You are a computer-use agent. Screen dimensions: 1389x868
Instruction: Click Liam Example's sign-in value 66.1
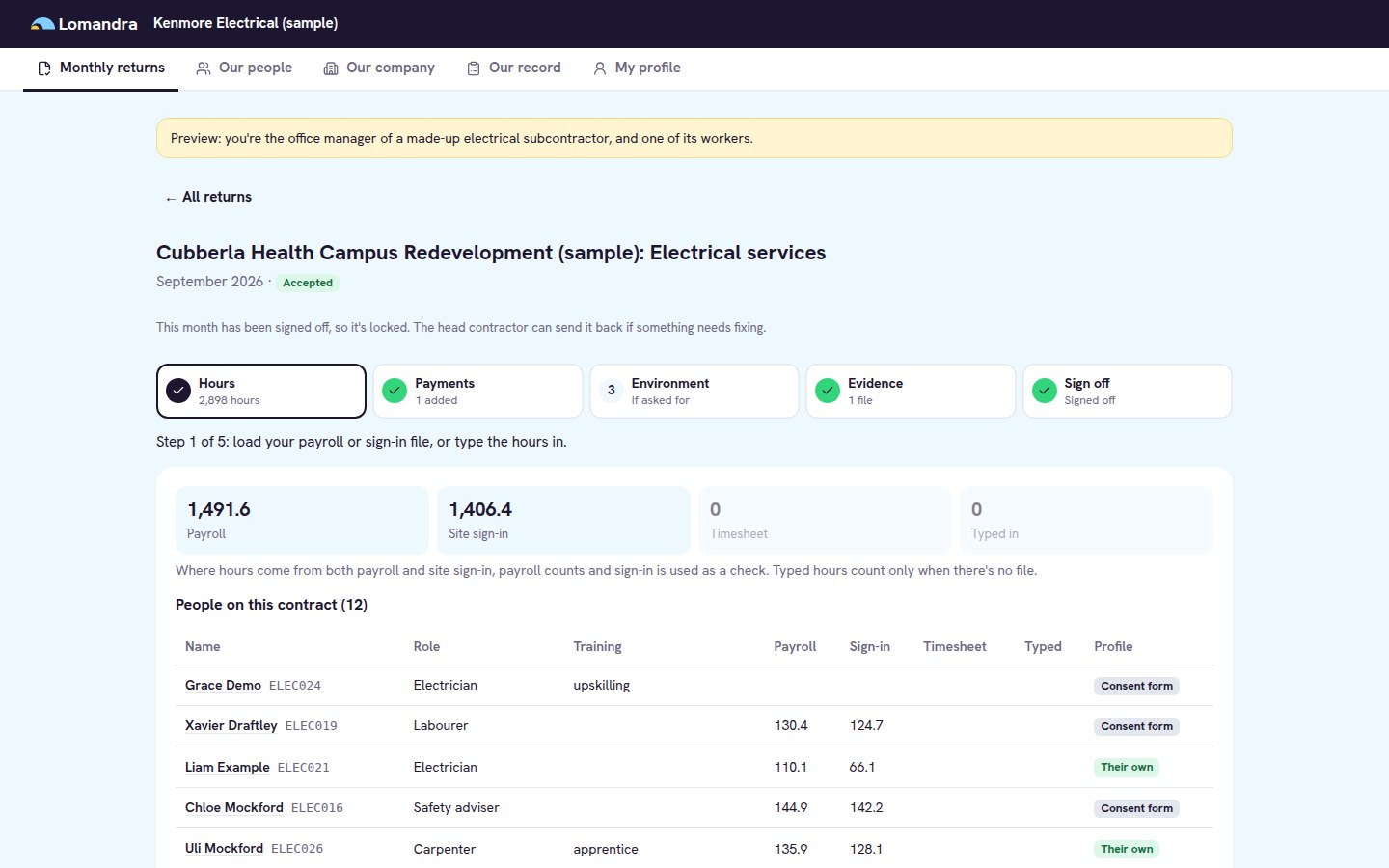coord(862,768)
